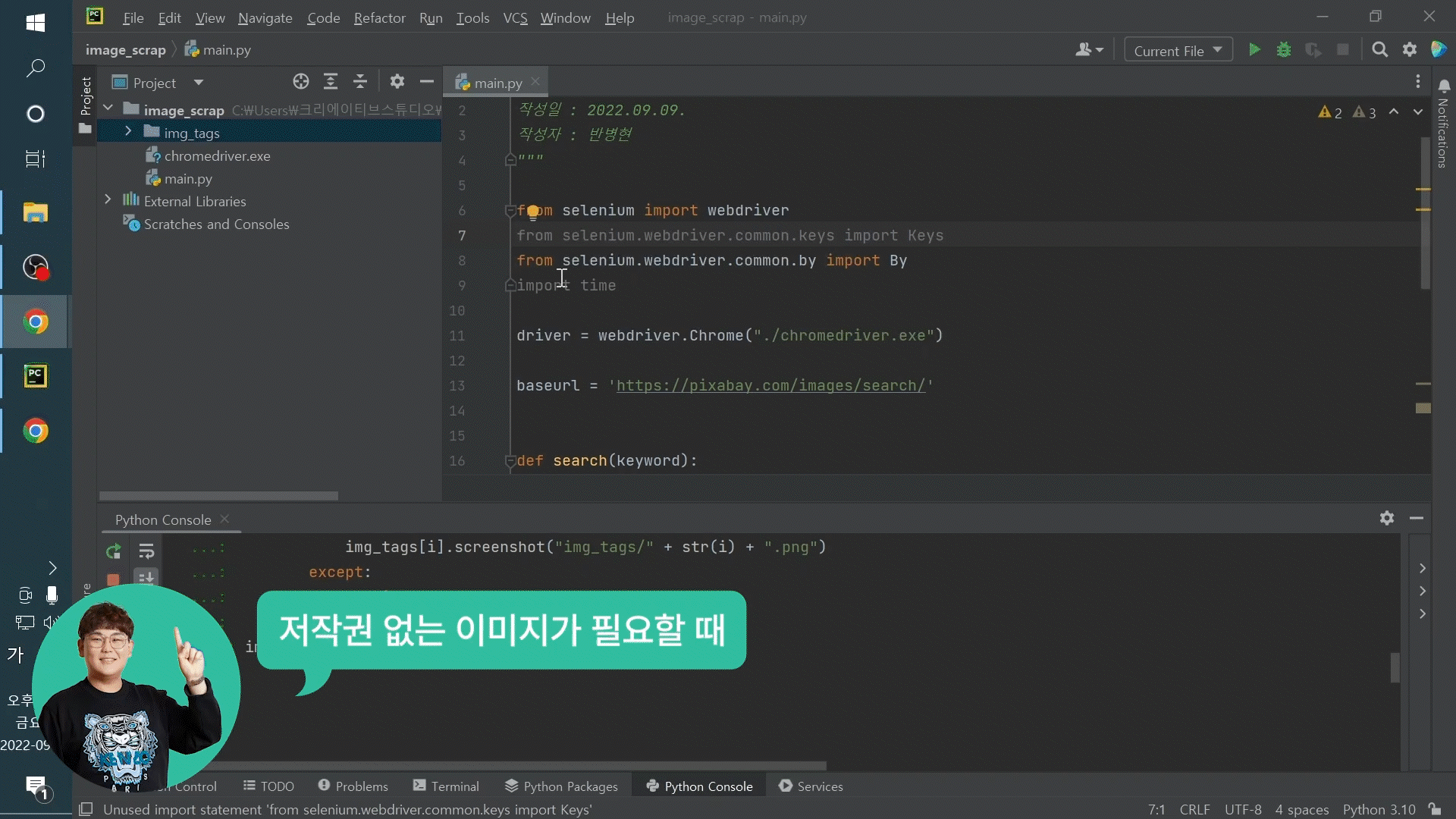Viewport: 1456px width, 819px height.
Task: Click the Project panel horizontal scrollbar
Action: click(x=218, y=496)
